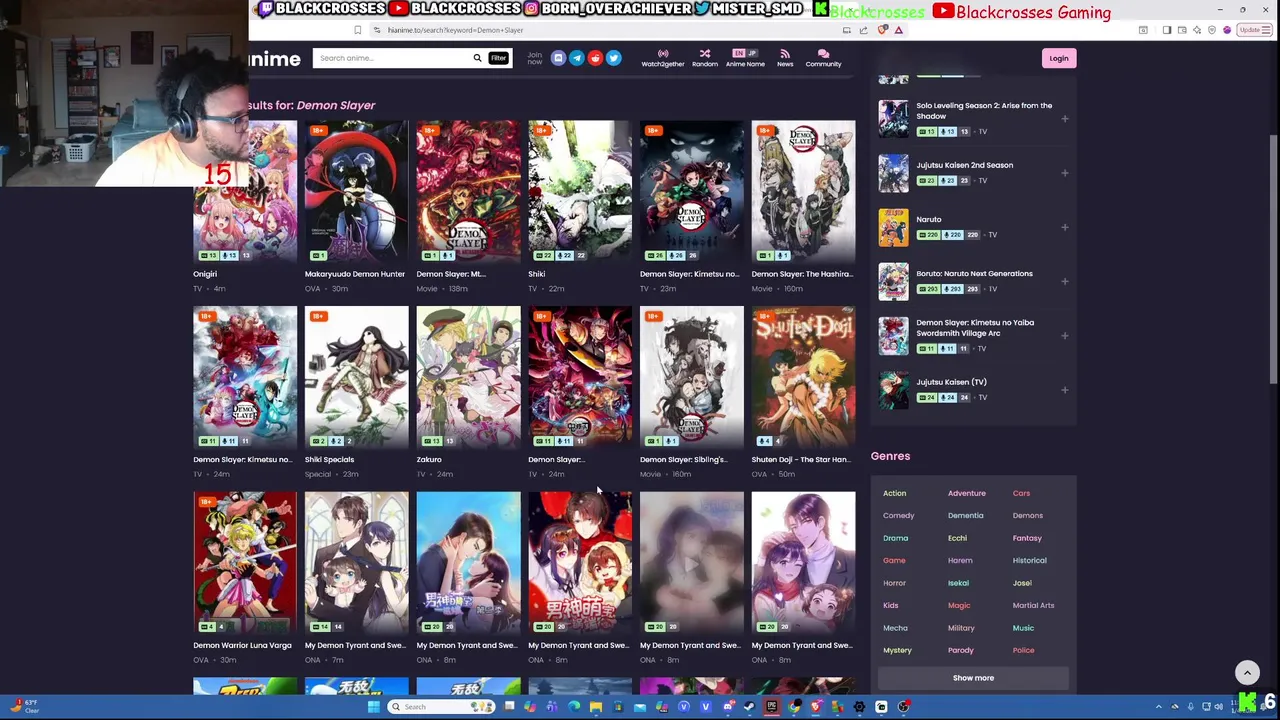This screenshot has width=1280, height=720.
Task: Add Jujutsu Kaisen 2nd Season to list
Action: (1064, 173)
